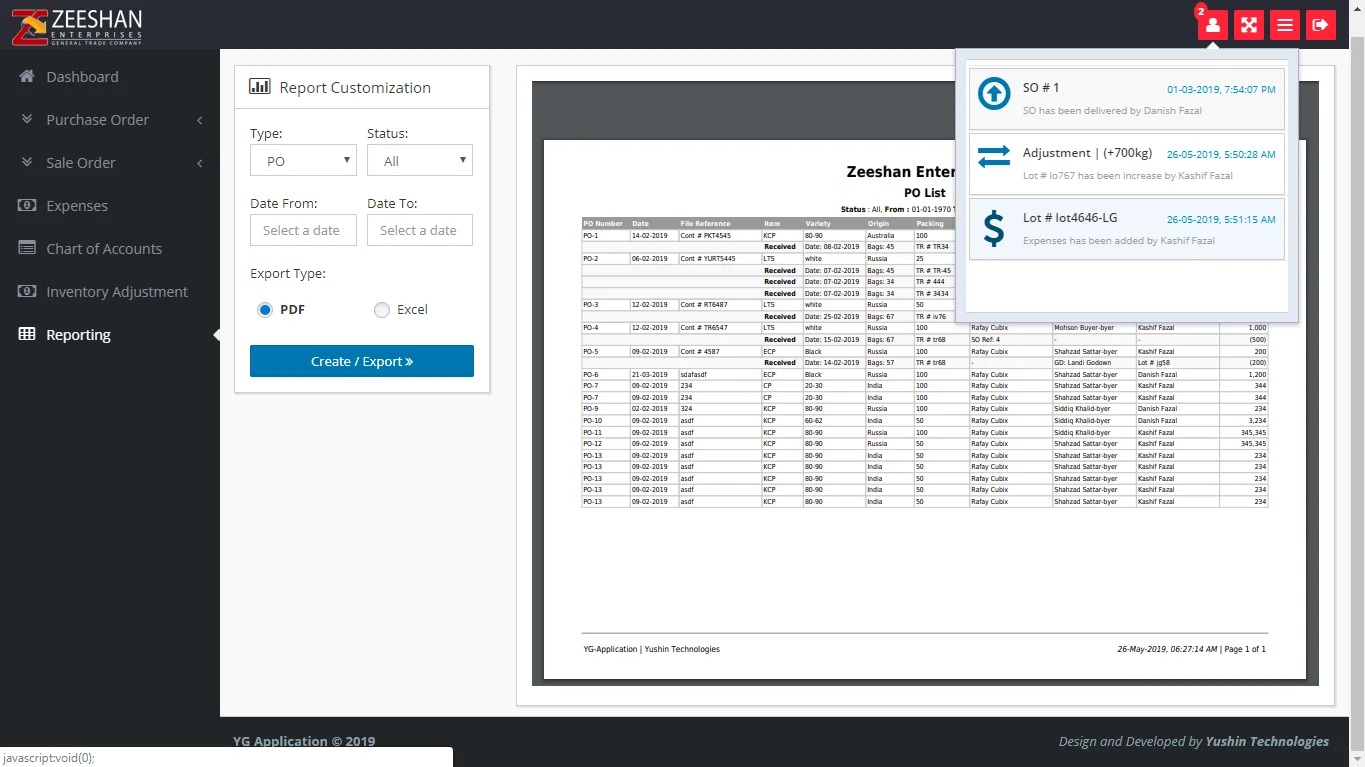Expand the Sale Order submenu
This screenshot has width=1365, height=767.
pos(110,163)
